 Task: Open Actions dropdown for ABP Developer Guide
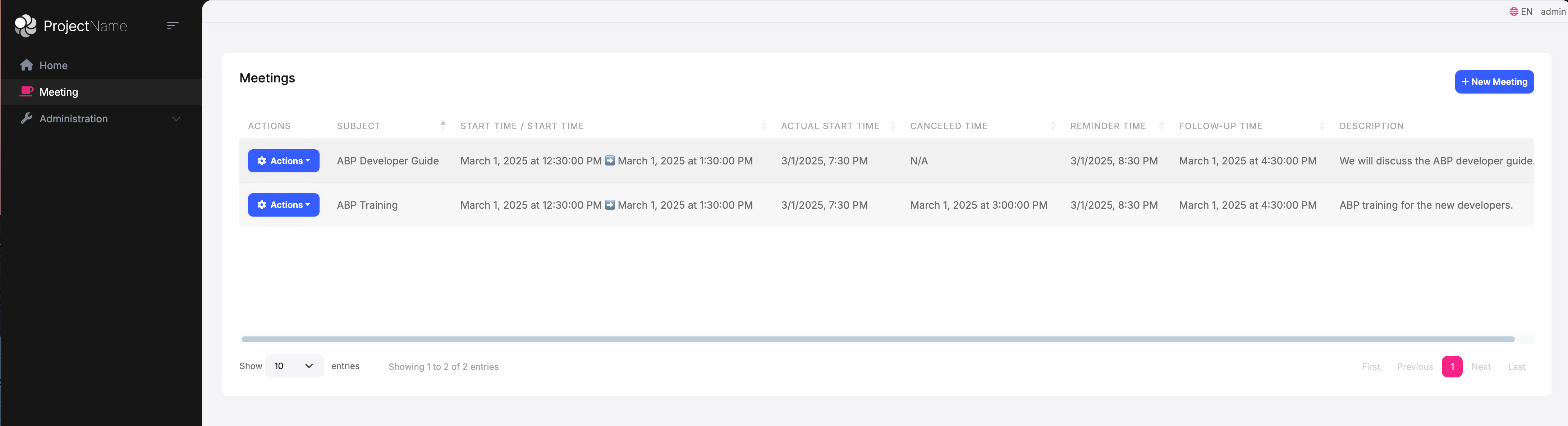(284, 161)
